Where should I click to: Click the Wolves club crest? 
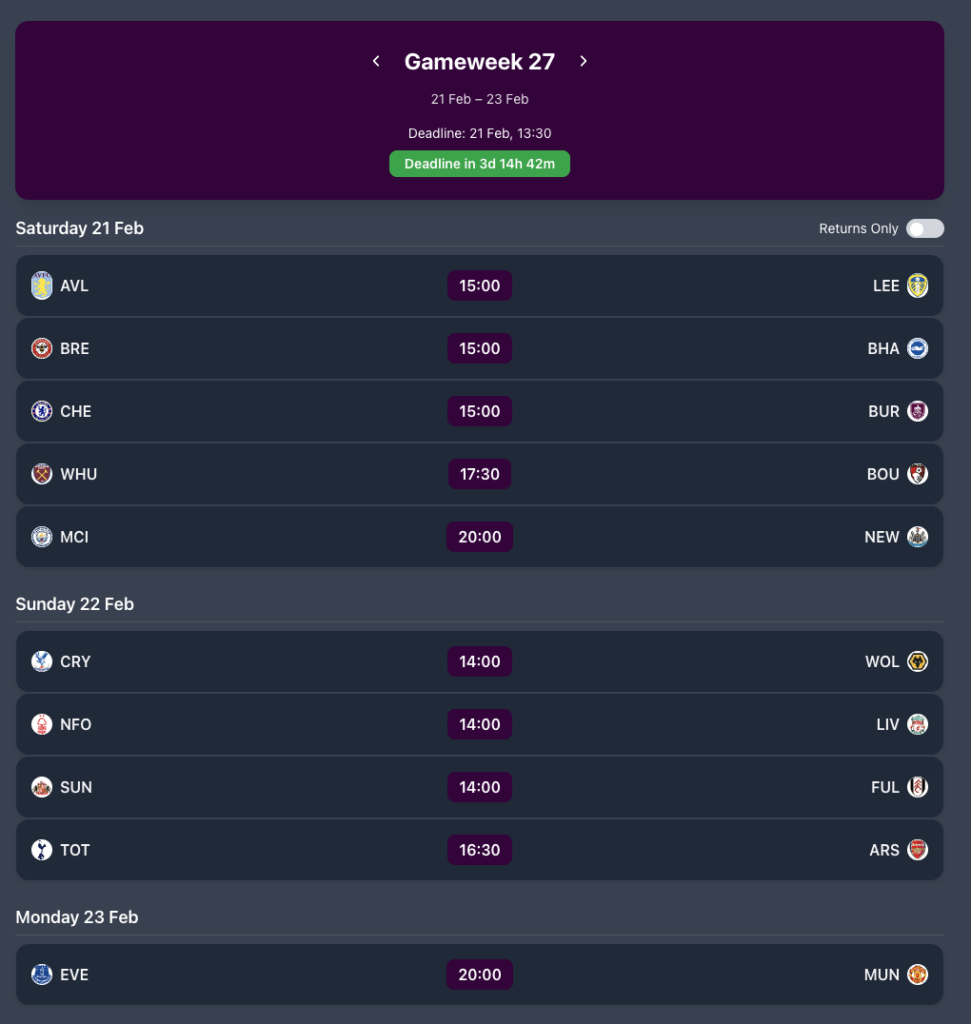[x=917, y=662]
